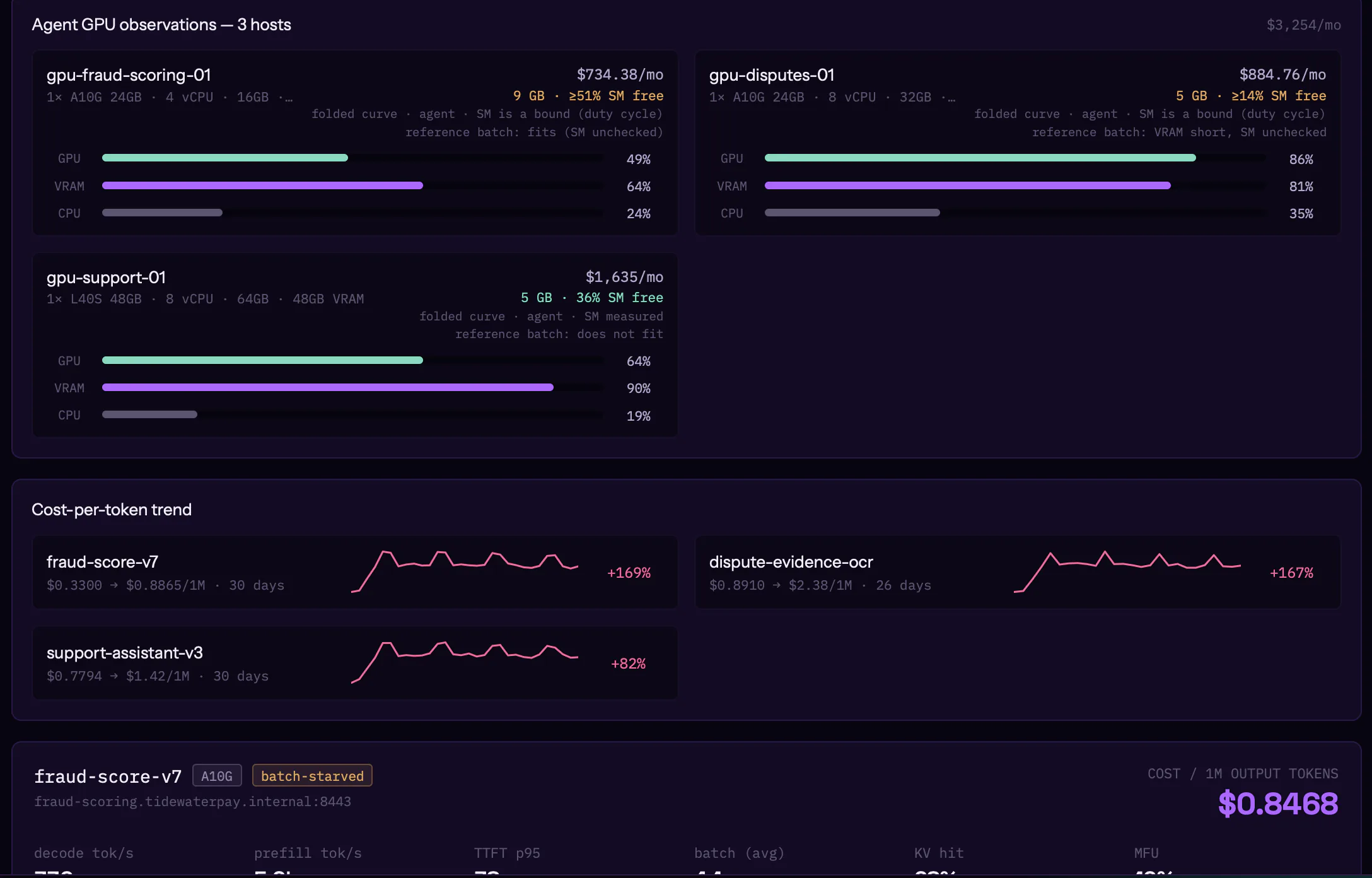Click the 'TTFT p95' metric label

click(507, 853)
